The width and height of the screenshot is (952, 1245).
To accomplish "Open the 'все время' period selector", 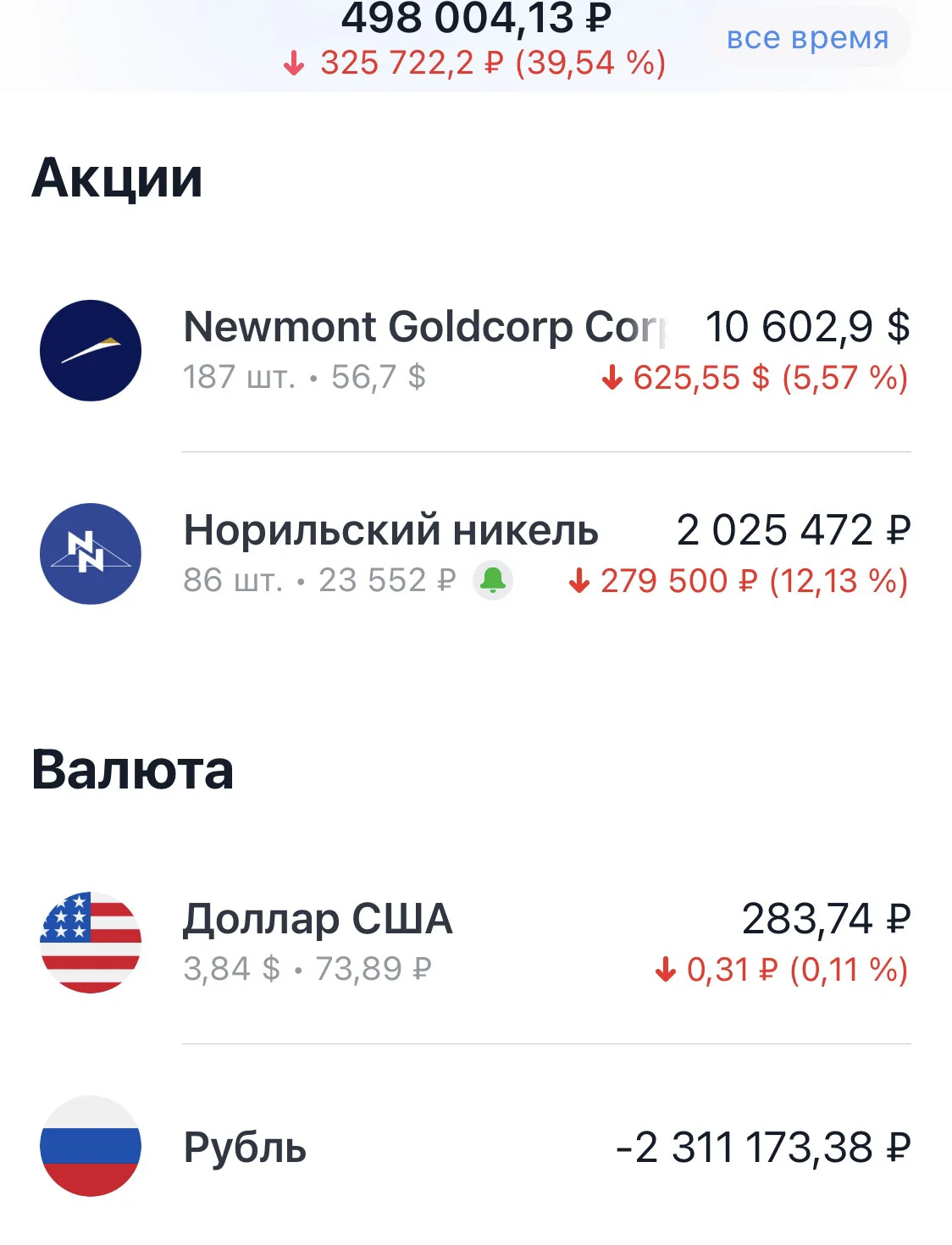I will pyautogui.click(x=807, y=37).
